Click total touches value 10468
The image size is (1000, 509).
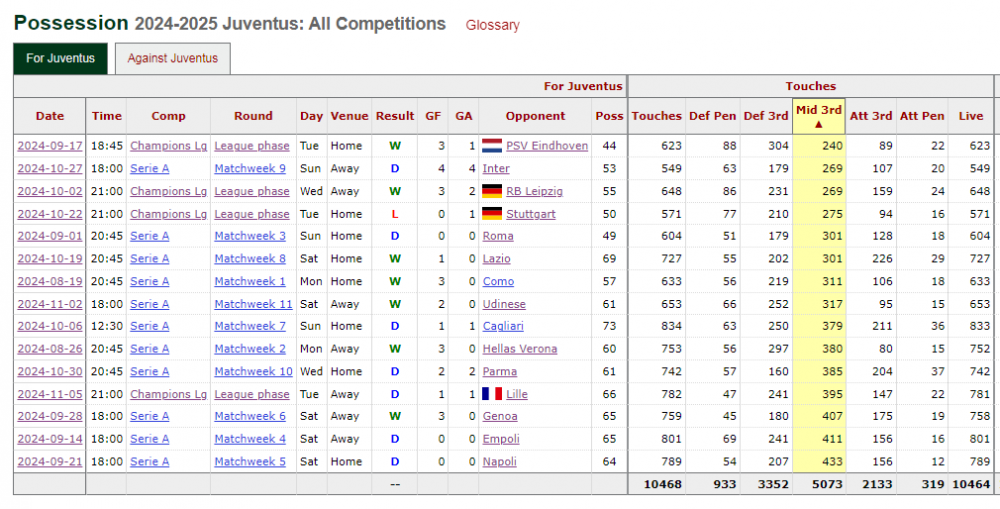point(663,484)
